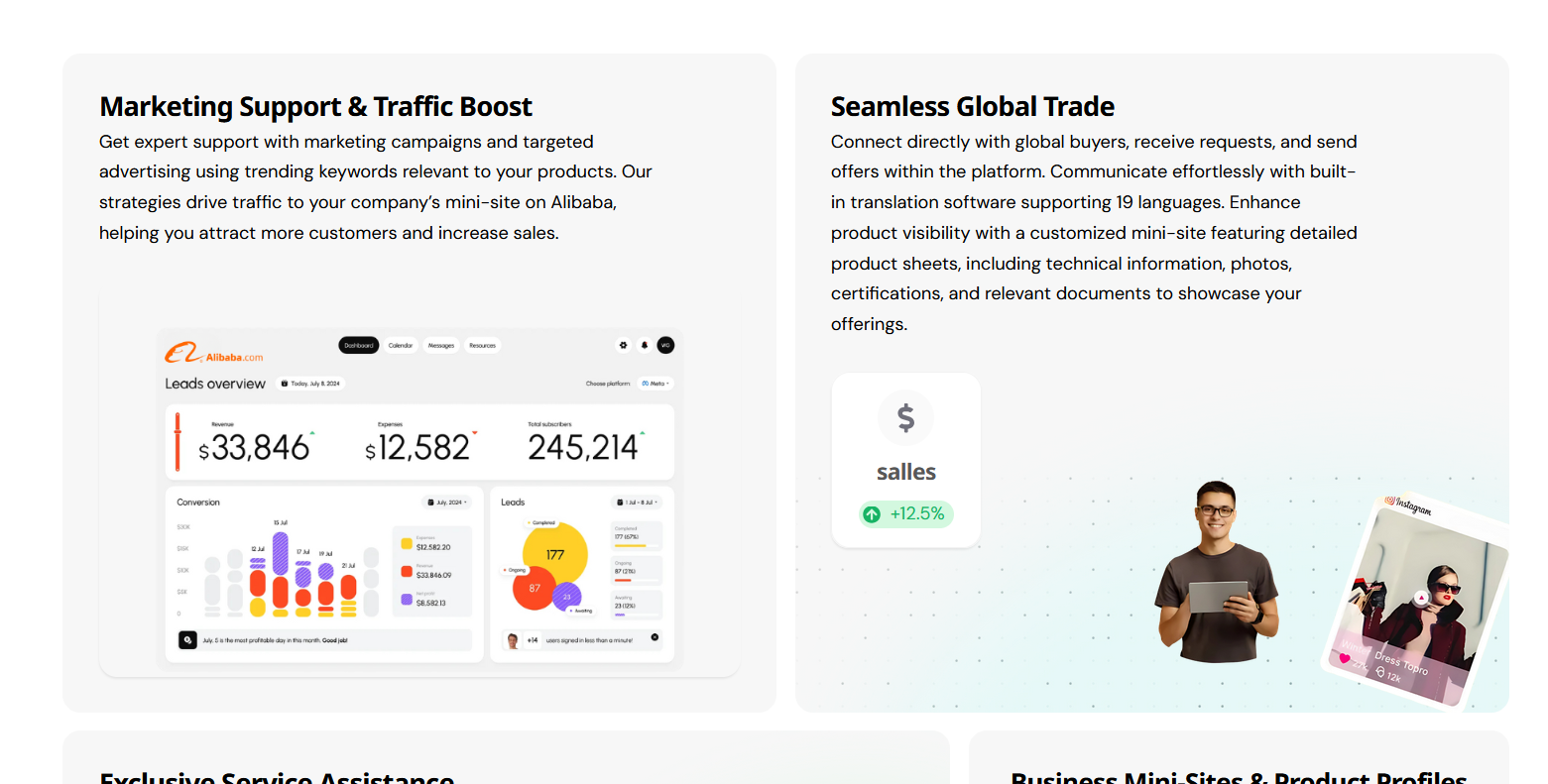Viewport: 1548px width, 784px height.
Task: Click the red vertical slider beside Revenue
Action: click(178, 442)
